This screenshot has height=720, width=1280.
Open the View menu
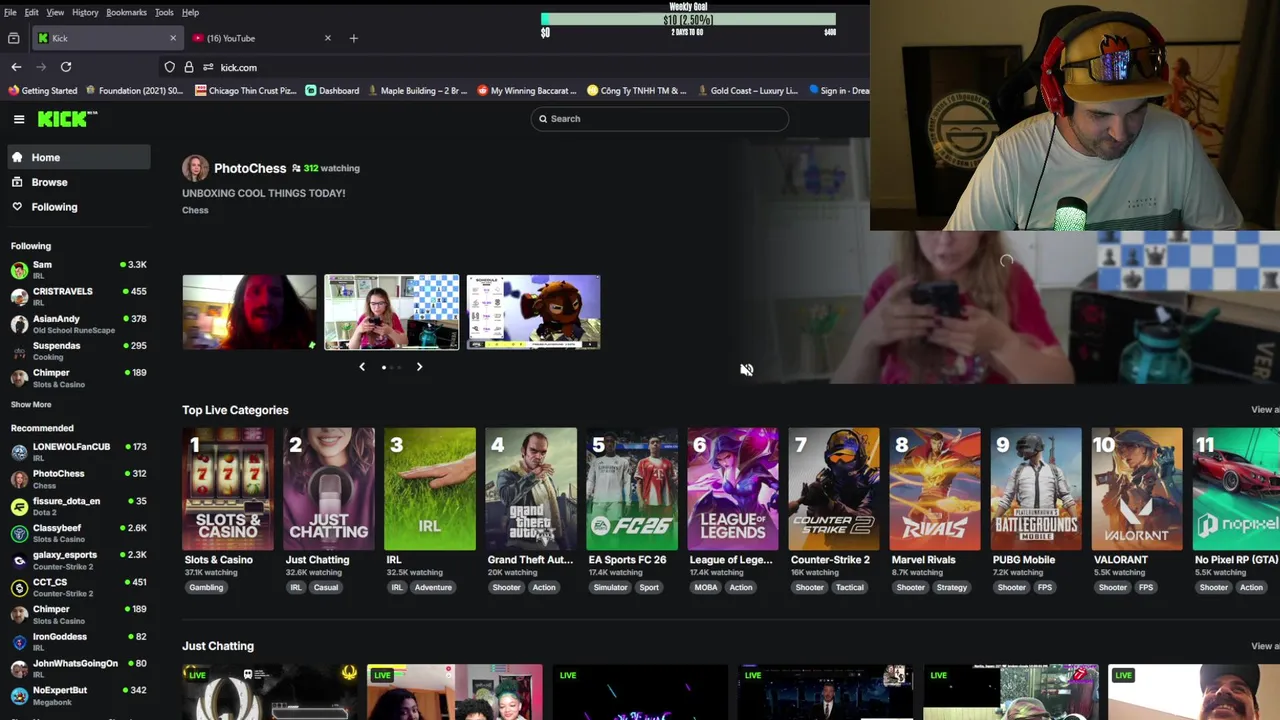[x=55, y=12]
